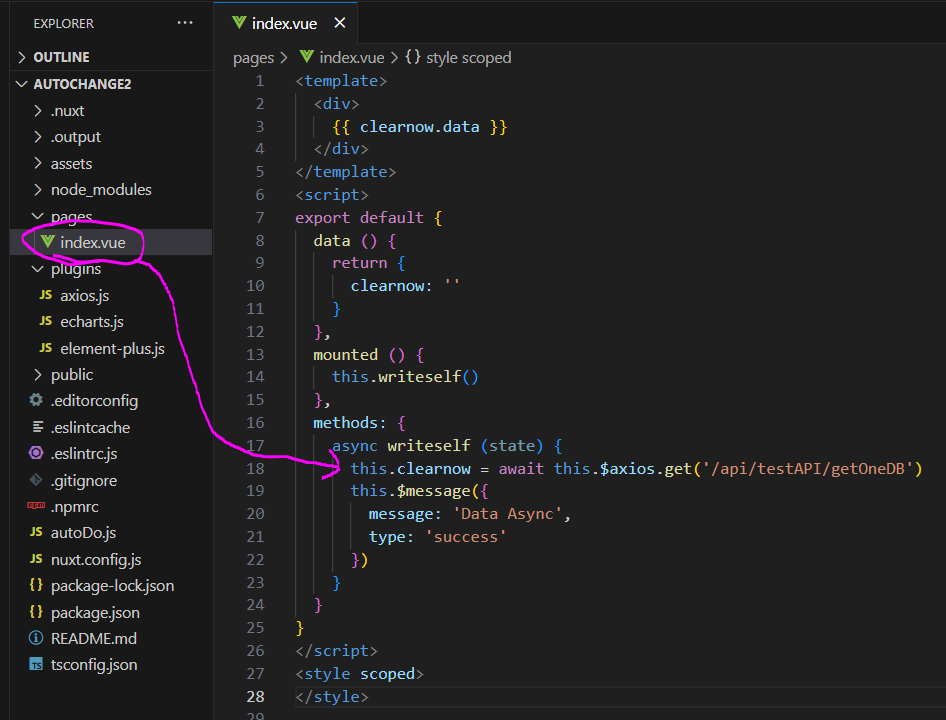Screen dimensions: 946x720
Task: Expand the public folder
Action: [x=71, y=375]
